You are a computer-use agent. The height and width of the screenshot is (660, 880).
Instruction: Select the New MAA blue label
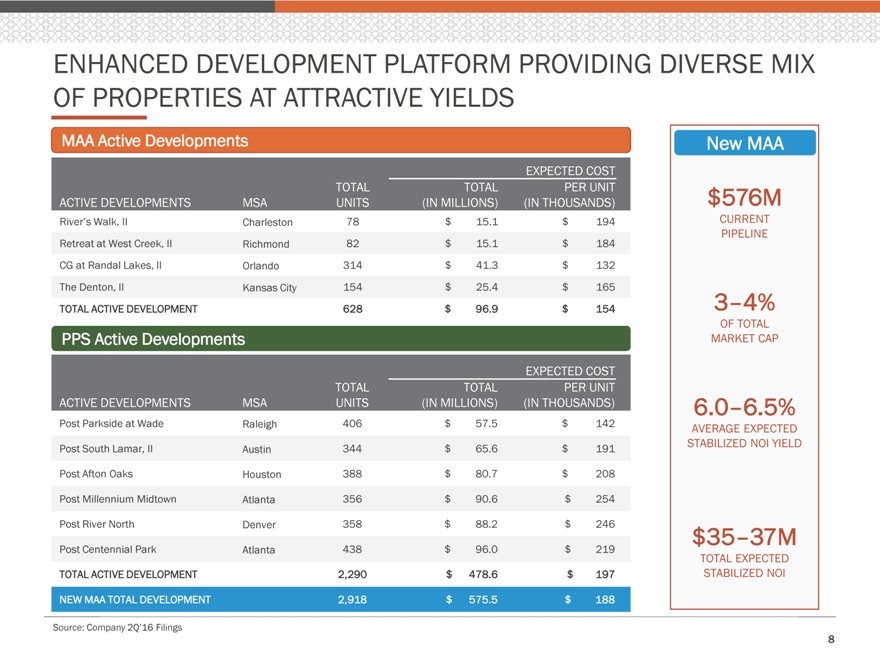pos(744,143)
